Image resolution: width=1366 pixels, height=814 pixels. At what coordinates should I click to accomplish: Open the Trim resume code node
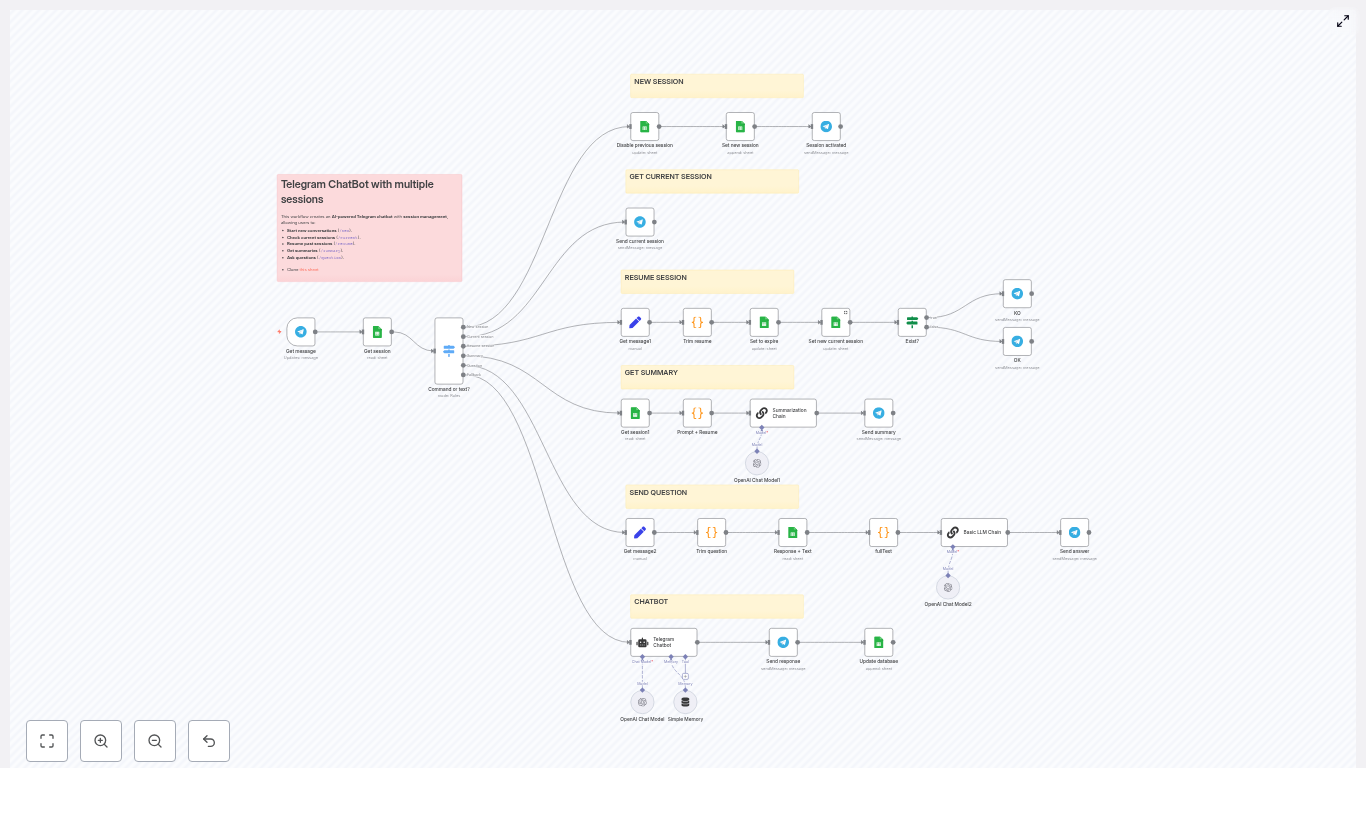coord(697,322)
